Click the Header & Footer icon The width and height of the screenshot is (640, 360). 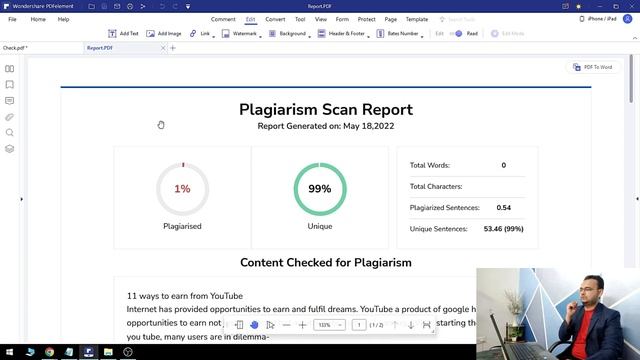click(x=322, y=33)
